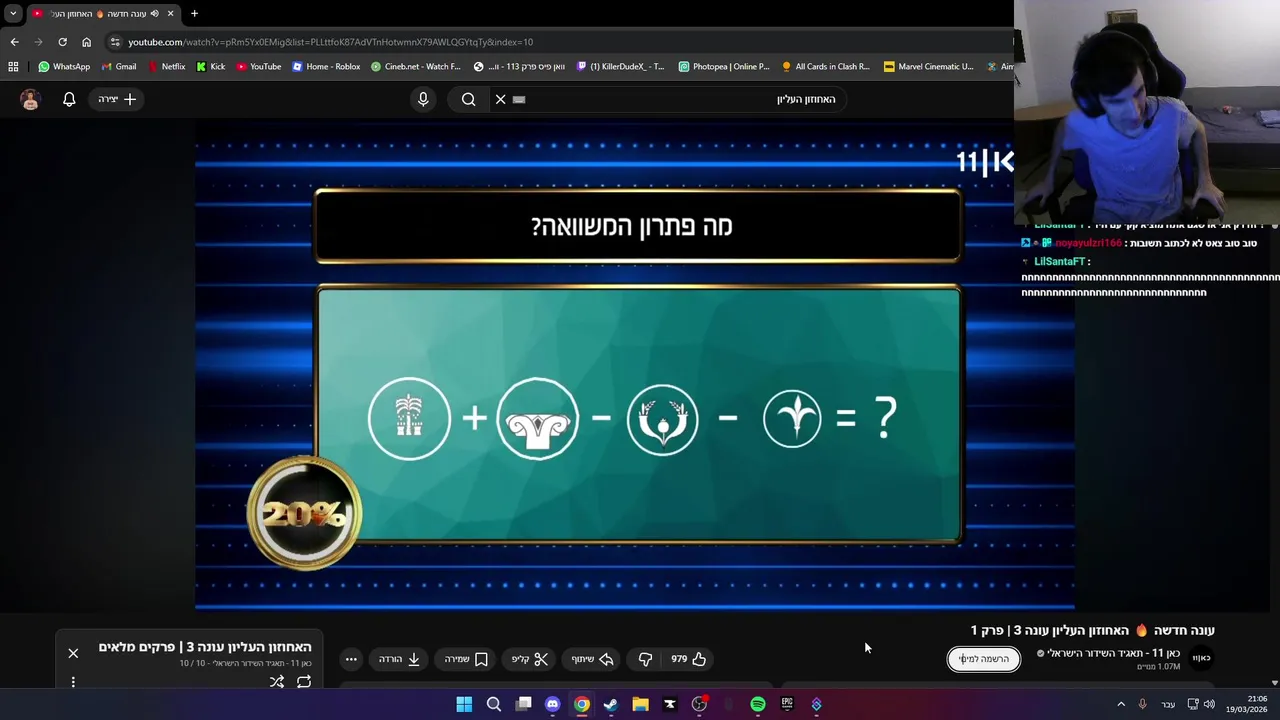Open the playlist options vertical dots
The width and height of the screenshot is (1280, 720).
(73, 682)
